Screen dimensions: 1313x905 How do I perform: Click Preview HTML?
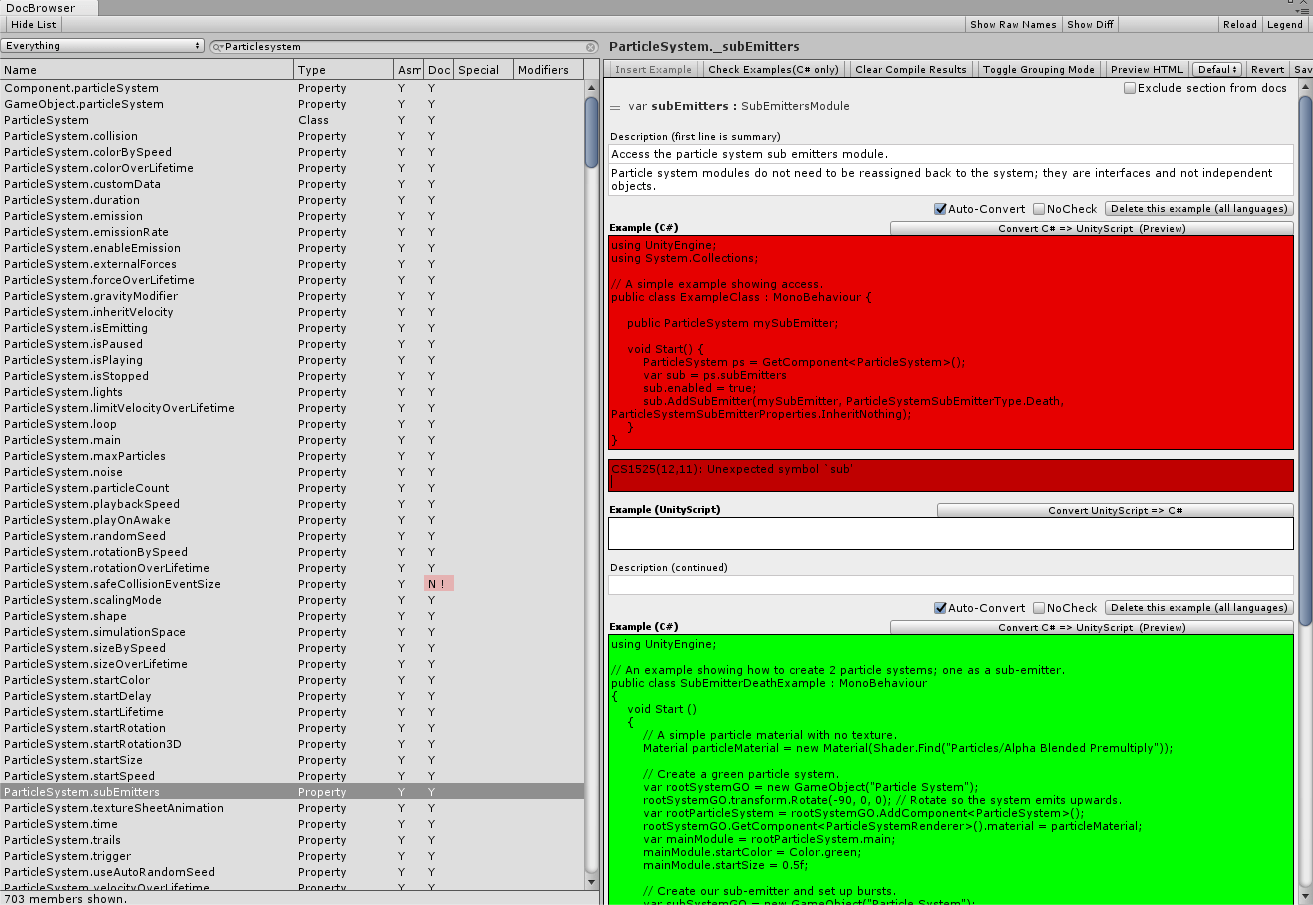tap(1147, 69)
